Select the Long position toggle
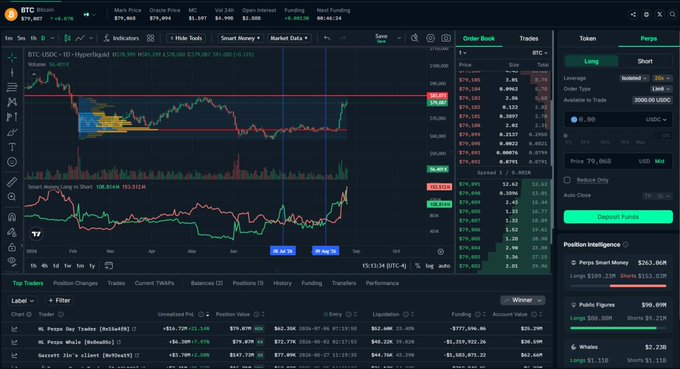The width and height of the screenshot is (680, 369). (x=592, y=61)
